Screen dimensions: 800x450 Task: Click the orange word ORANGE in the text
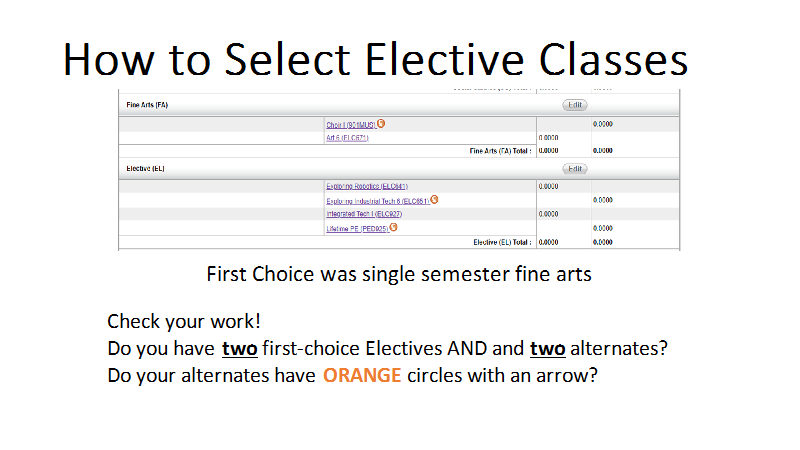[362, 376]
